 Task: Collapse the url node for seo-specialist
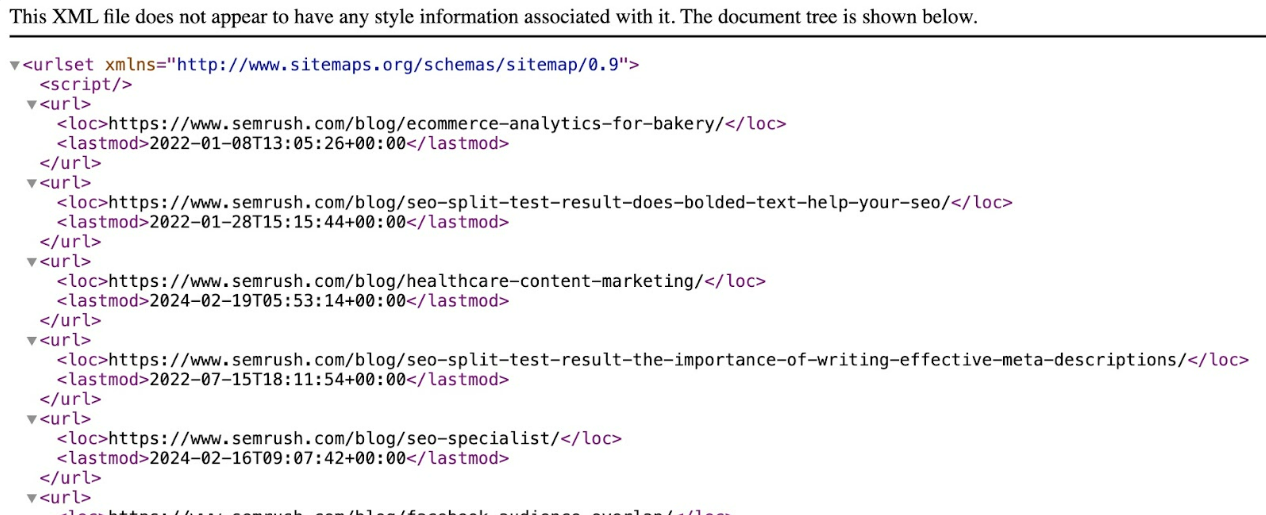tap(32, 420)
